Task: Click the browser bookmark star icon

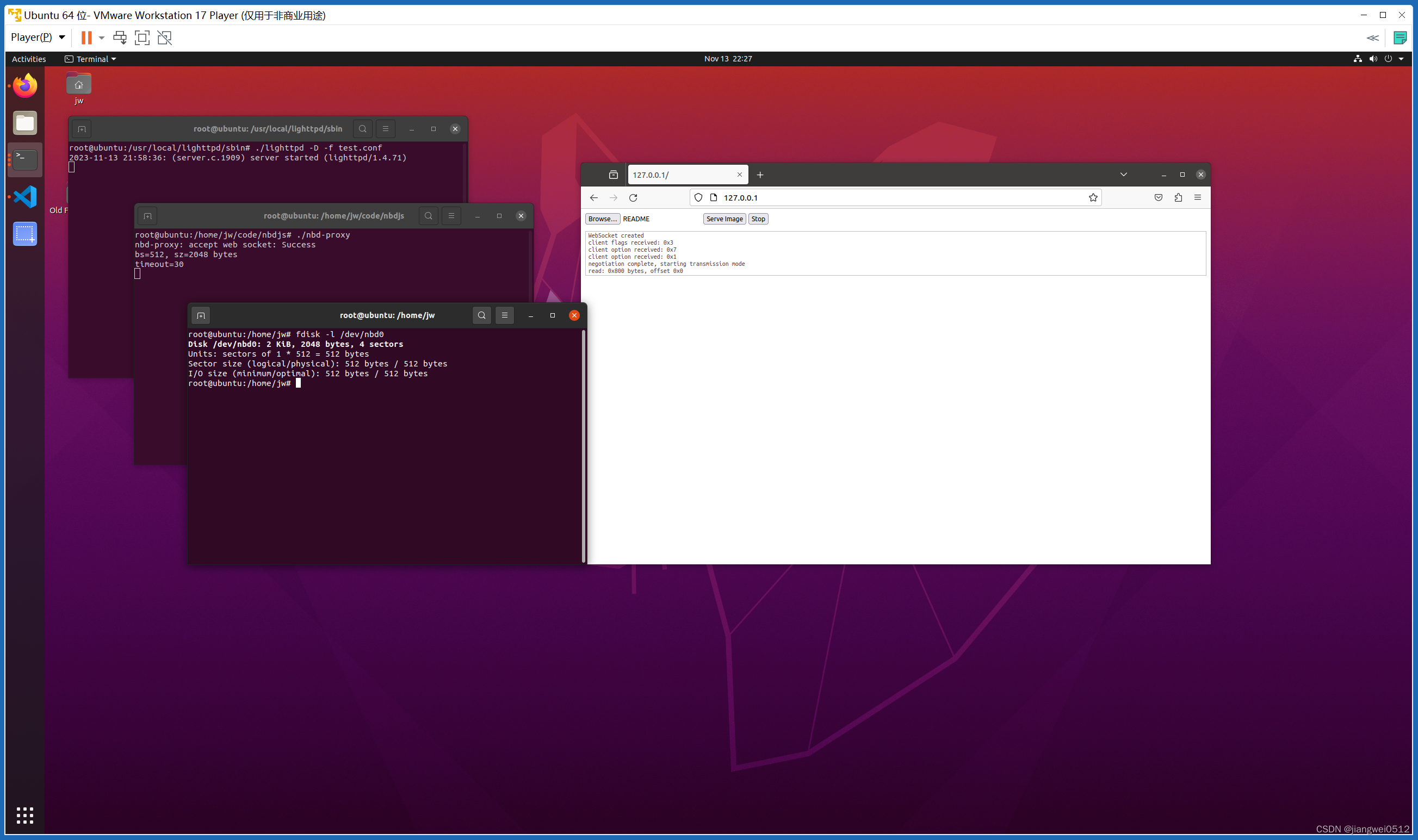Action: pyautogui.click(x=1093, y=197)
